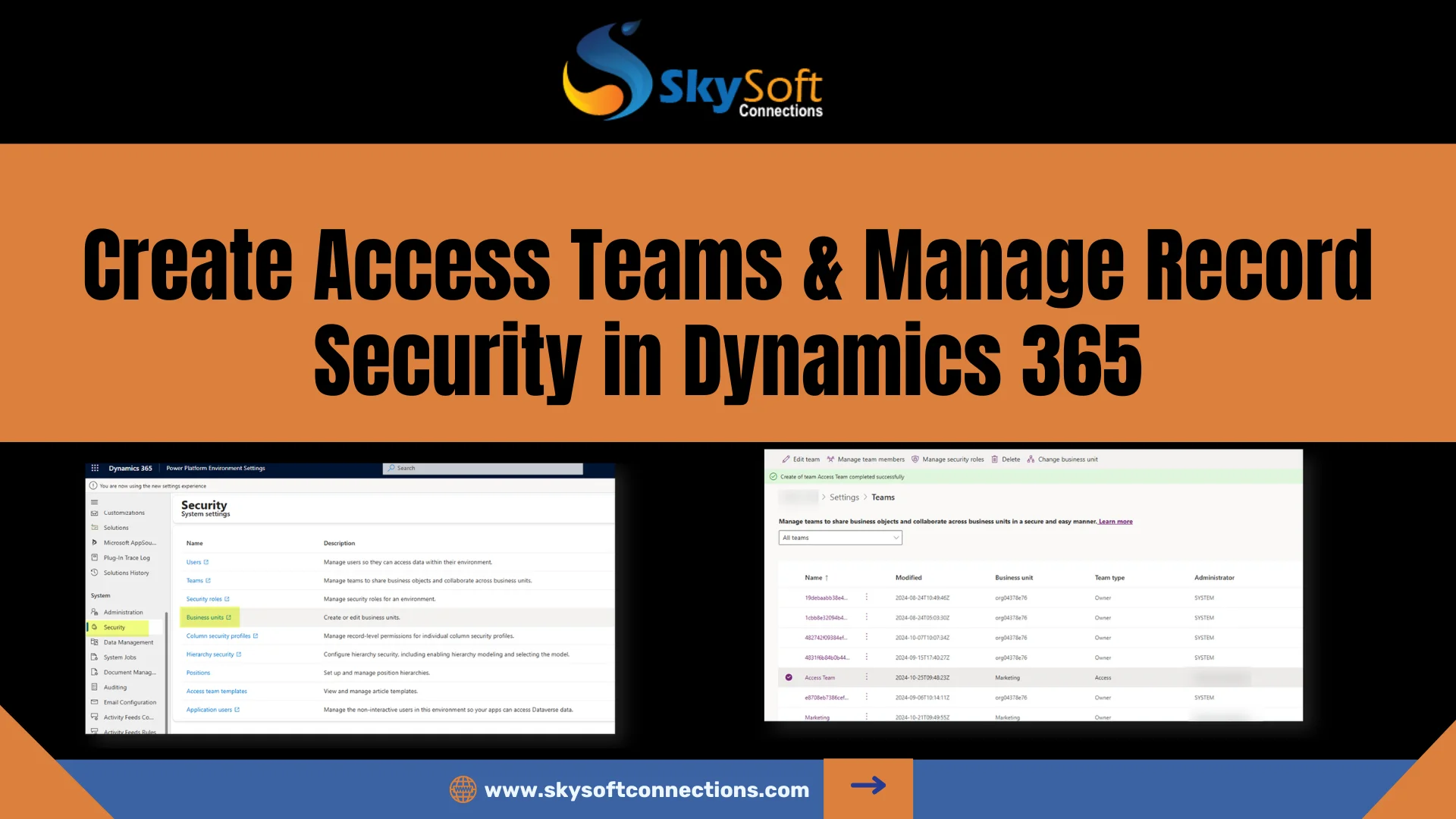Viewport: 1456px width, 819px height.
Task: Click the Customizations sidebar icon
Action: coord(95,513)
